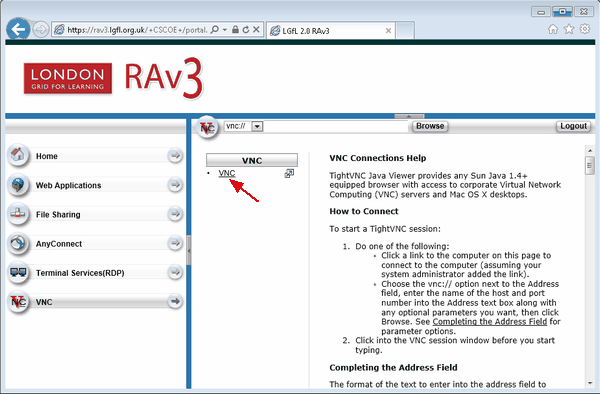Click the Completing the Address Field heading

[393, 368]
